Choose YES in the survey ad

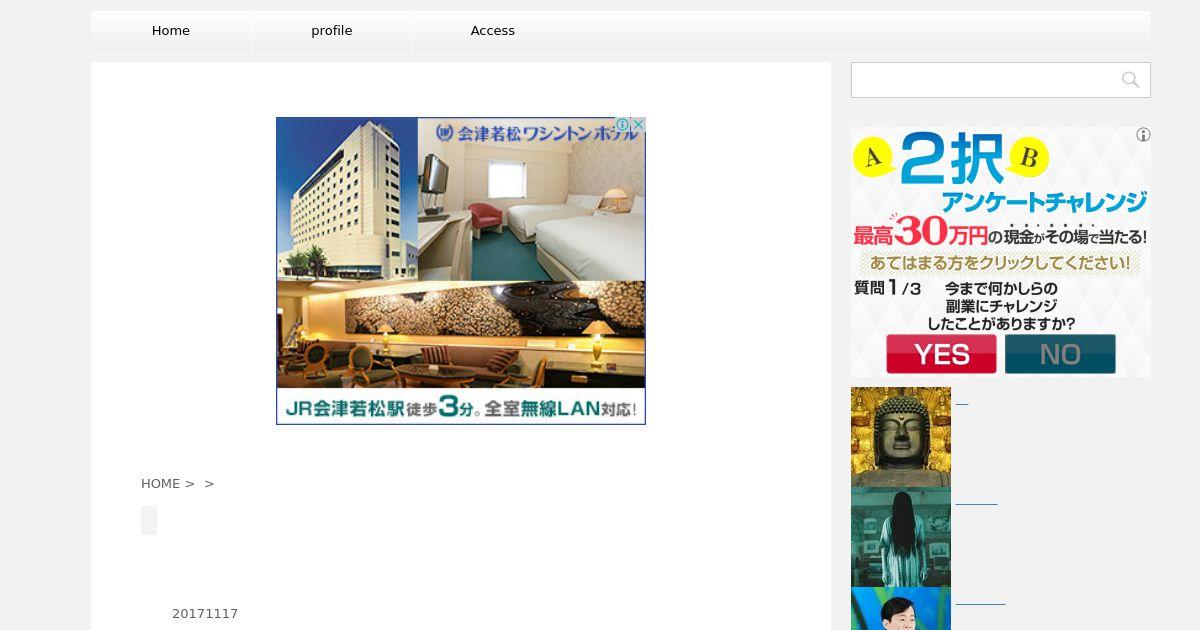click(x=941, y=354)
